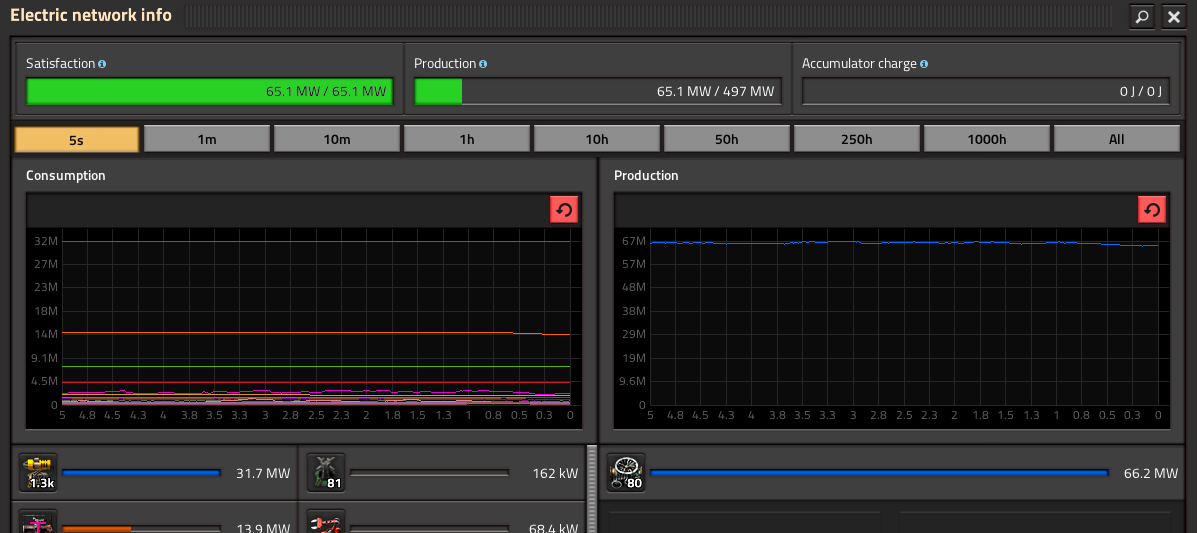Screen dimensions: 1197x533
Task: Show the All time range
Action: tap(1116, 139)
